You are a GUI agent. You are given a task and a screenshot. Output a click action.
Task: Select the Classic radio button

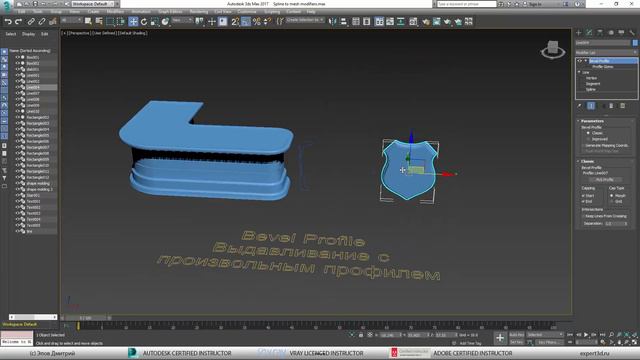click(588, 133)
